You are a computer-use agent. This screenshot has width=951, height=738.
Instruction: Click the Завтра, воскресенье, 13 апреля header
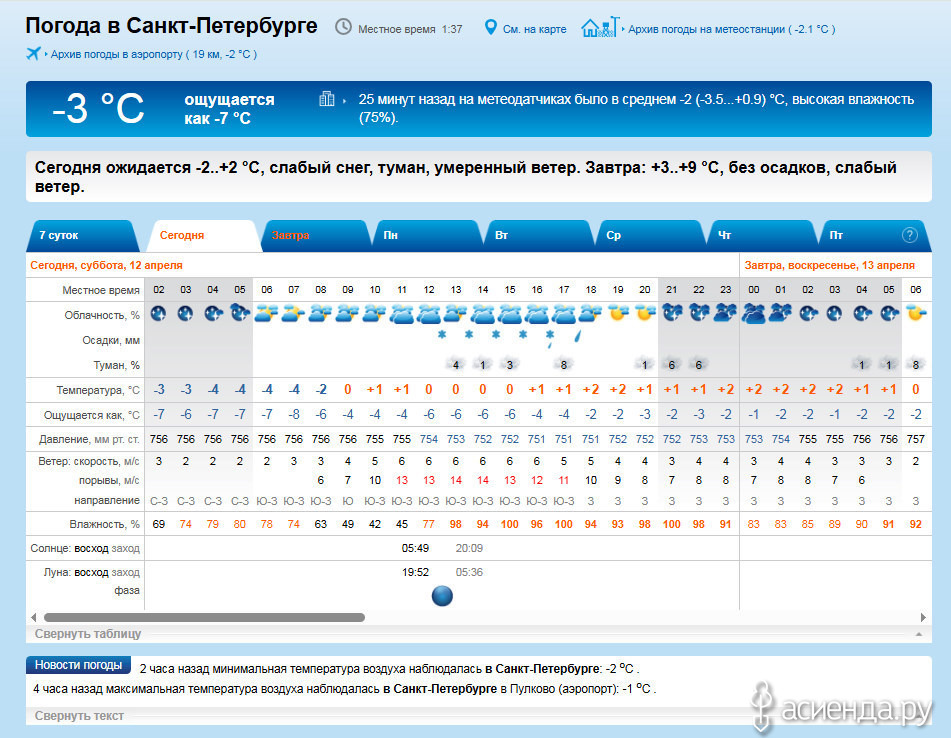click(x=829, y=265)
